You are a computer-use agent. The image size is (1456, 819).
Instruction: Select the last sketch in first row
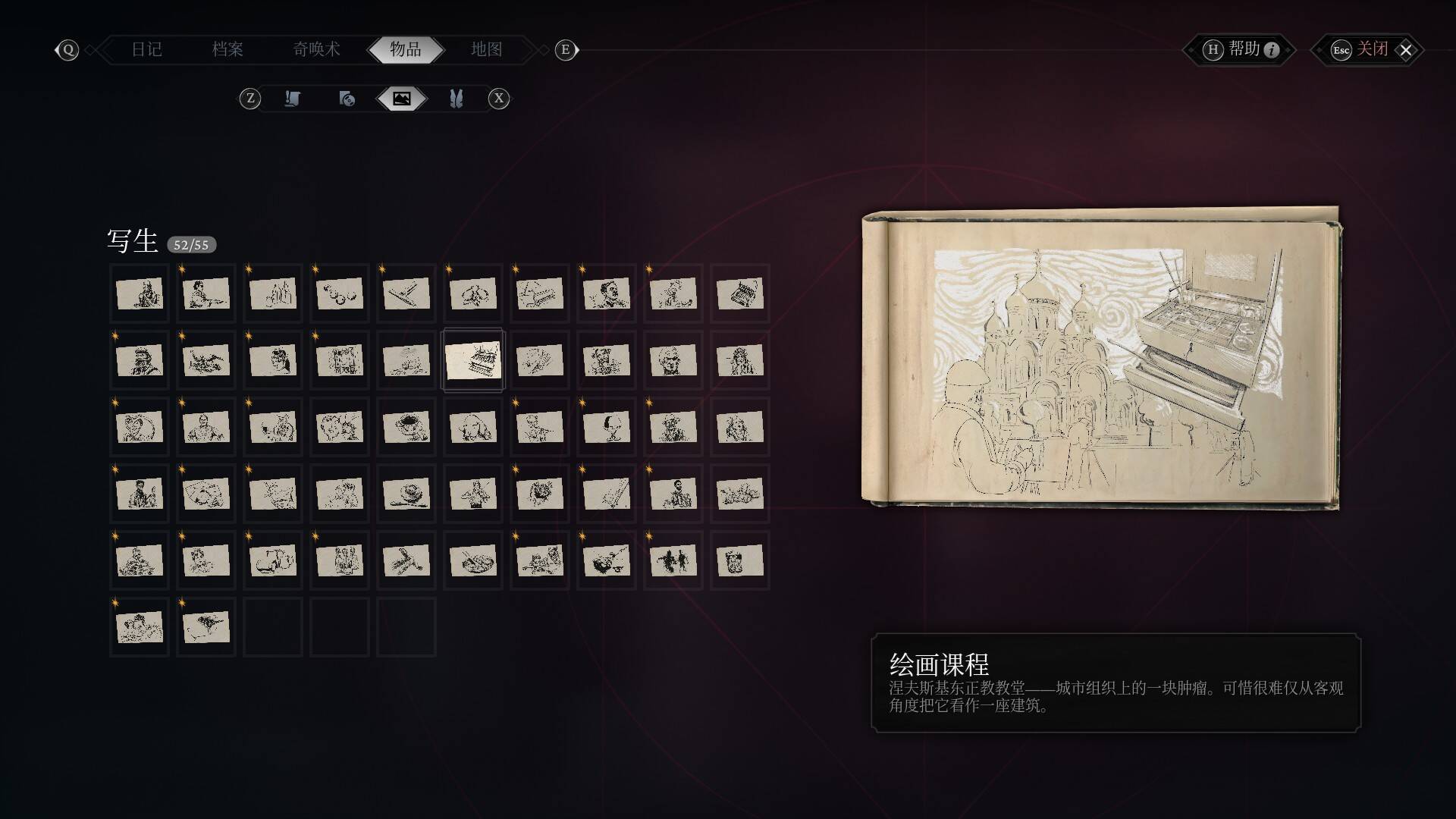coord(740,293)
